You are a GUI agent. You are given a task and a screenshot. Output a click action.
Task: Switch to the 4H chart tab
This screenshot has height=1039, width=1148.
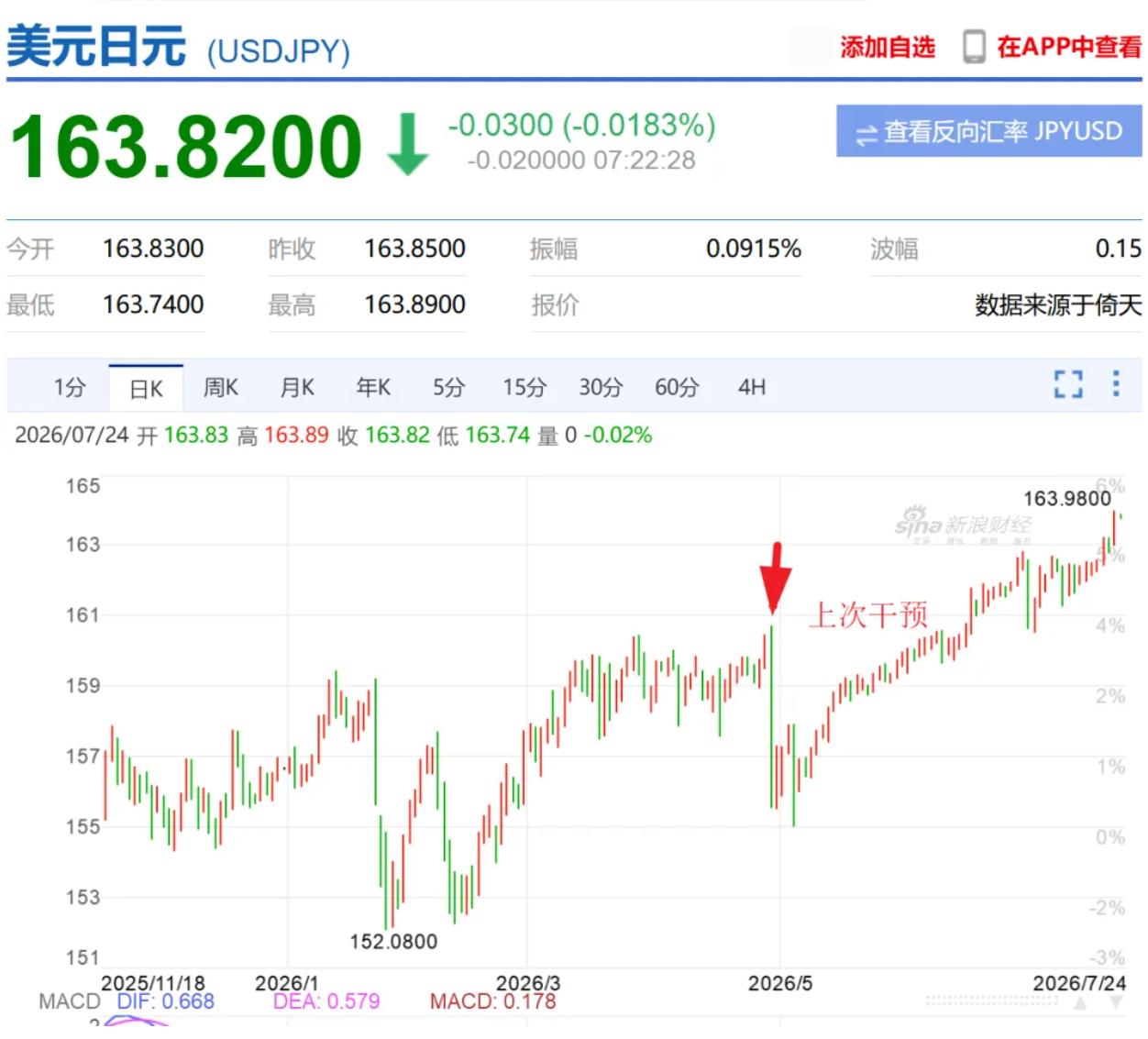[x=752, y=388]
